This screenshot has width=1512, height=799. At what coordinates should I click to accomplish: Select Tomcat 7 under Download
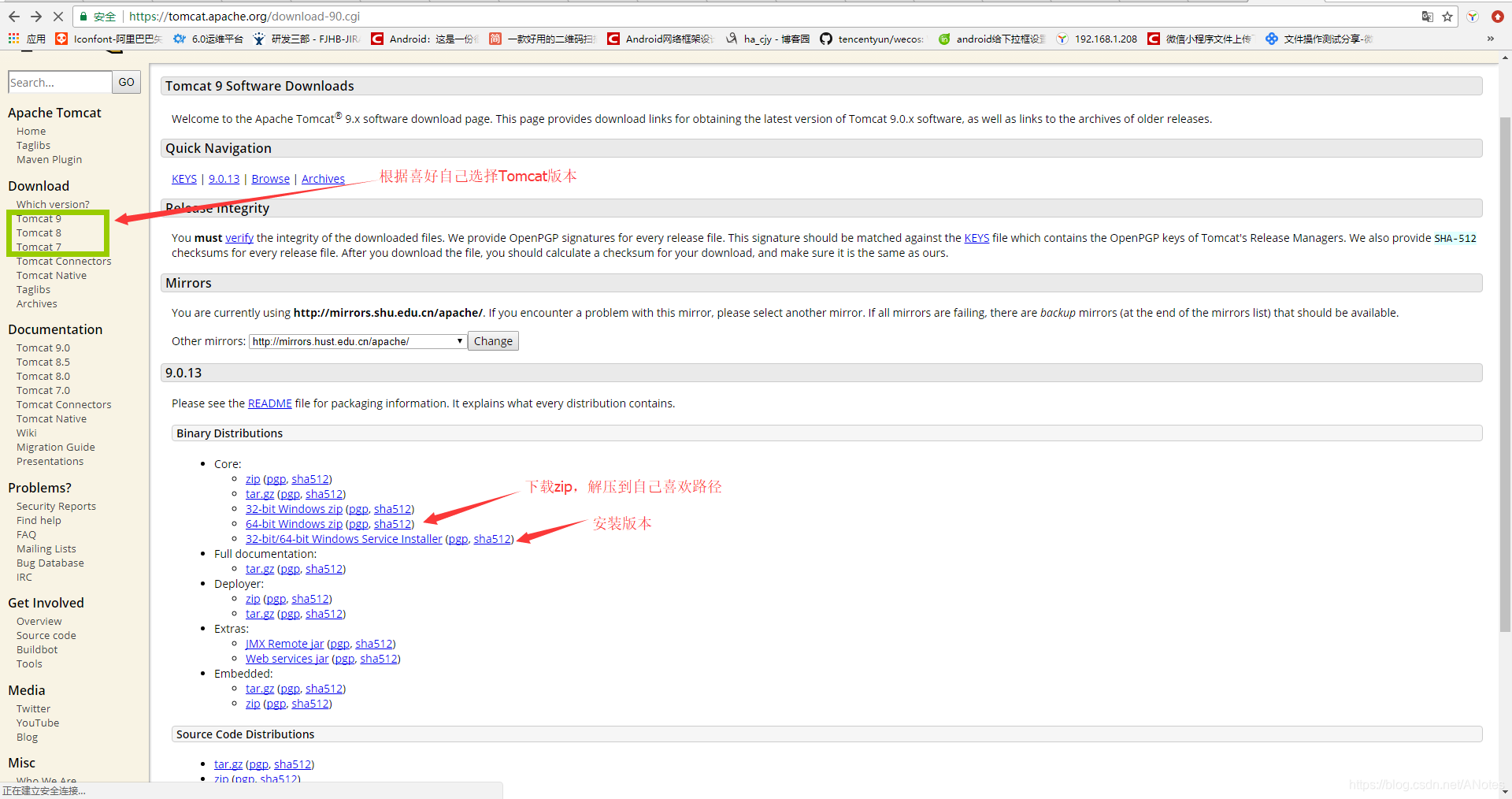39,247
